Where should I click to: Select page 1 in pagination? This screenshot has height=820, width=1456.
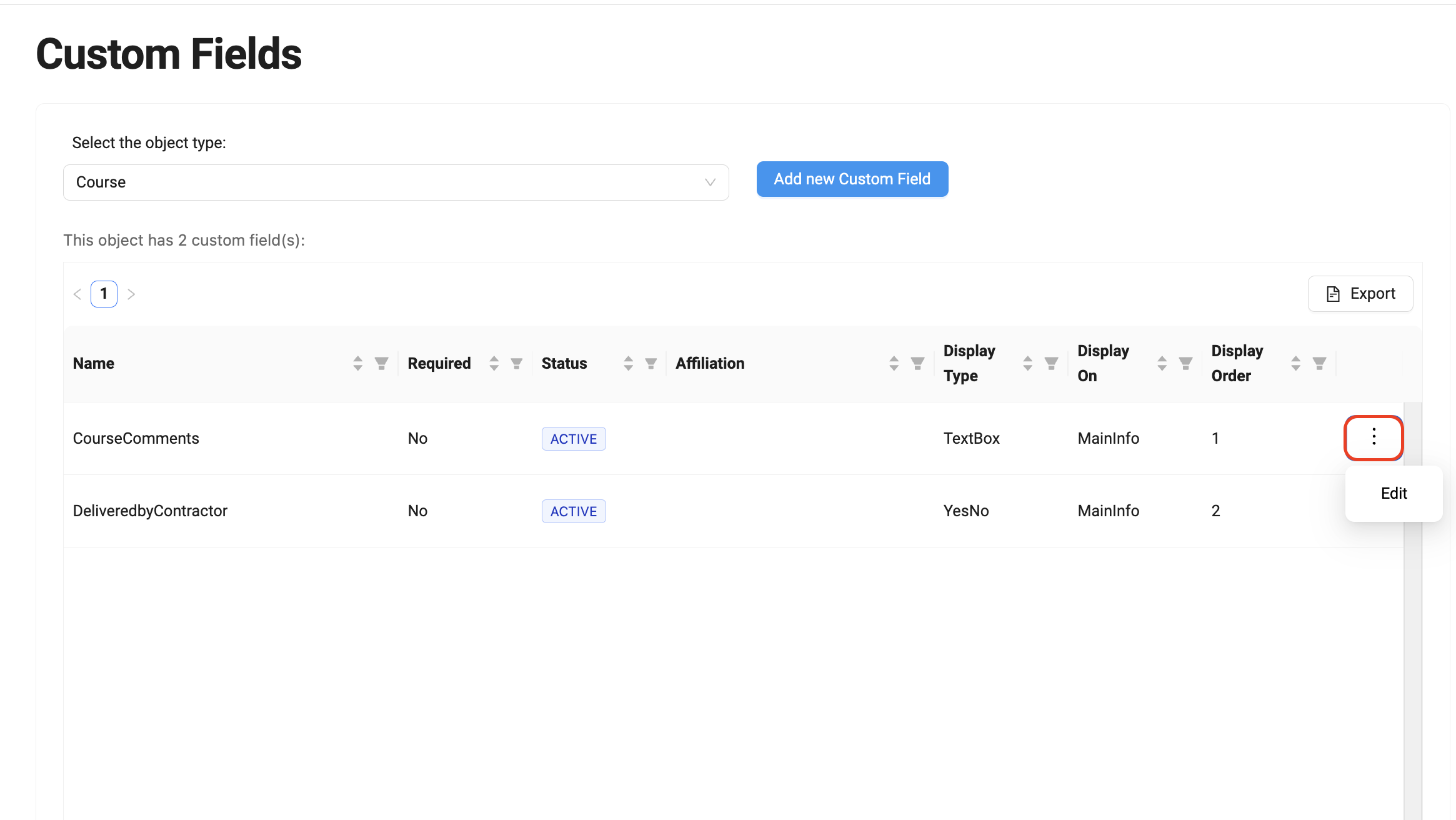pyautogui.click(x=104, y=294)
